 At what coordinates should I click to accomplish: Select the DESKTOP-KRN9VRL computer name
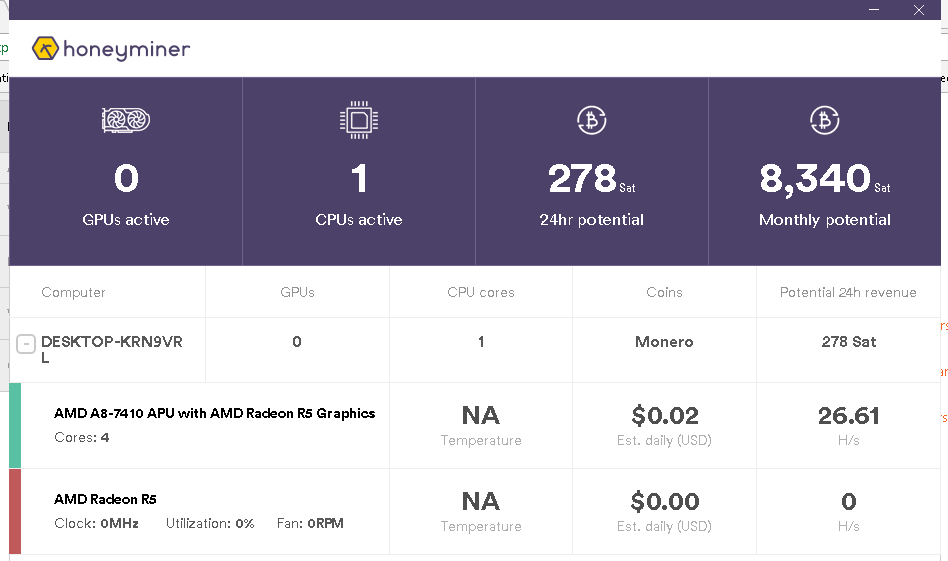click(x=112, y=349)
